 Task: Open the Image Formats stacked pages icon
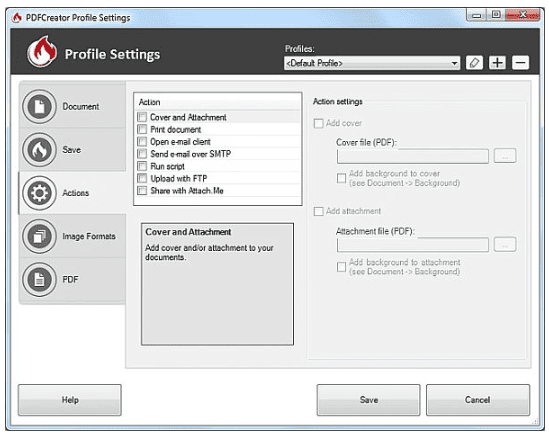click(x=39, y=236)
